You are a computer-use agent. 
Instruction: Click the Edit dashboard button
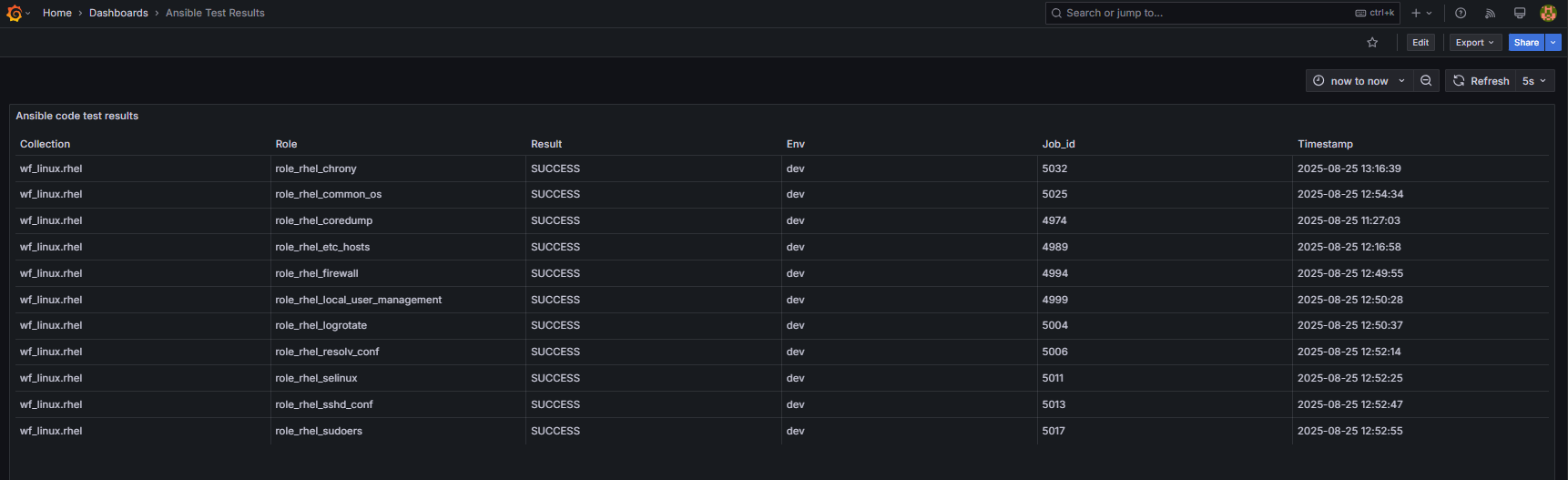coord(1420,43)
